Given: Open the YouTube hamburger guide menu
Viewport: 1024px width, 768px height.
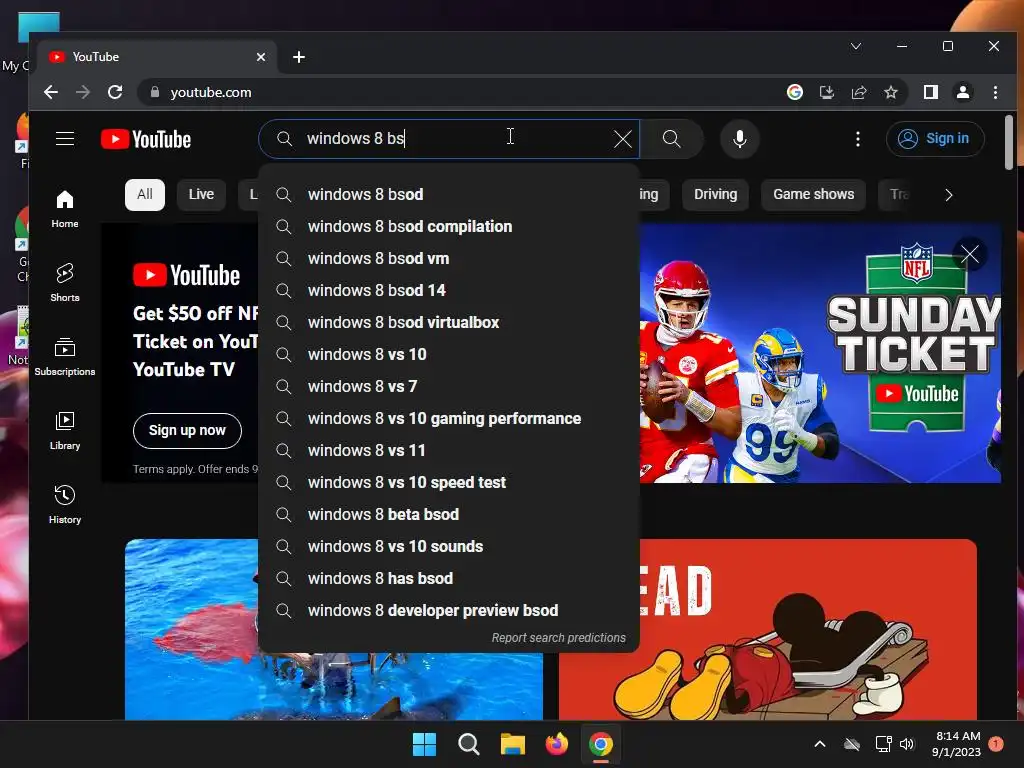Looking at the screenshot, I should 65,138.
